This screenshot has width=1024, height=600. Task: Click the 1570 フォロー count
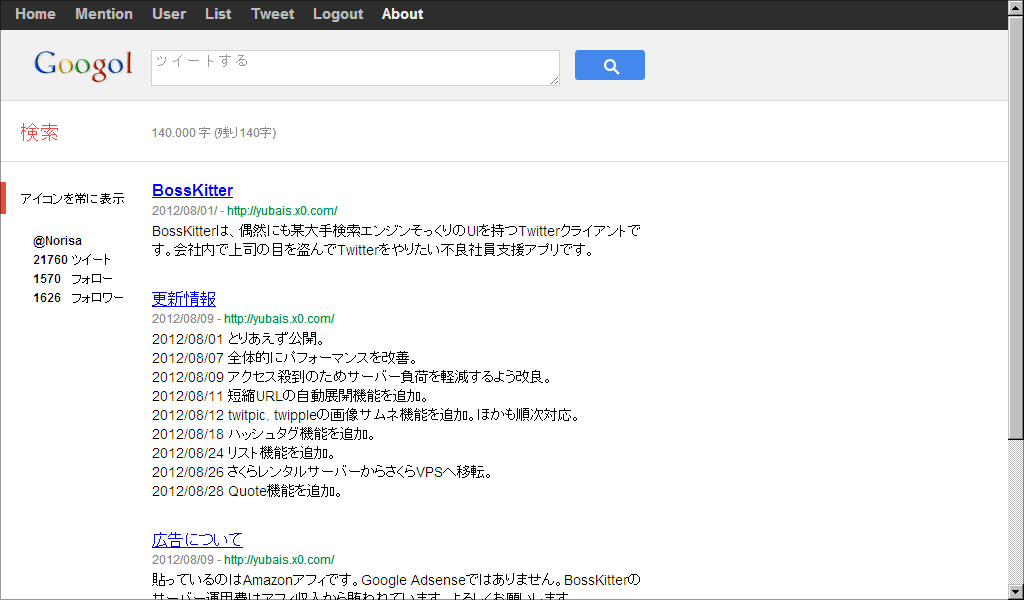pos(73,279)
